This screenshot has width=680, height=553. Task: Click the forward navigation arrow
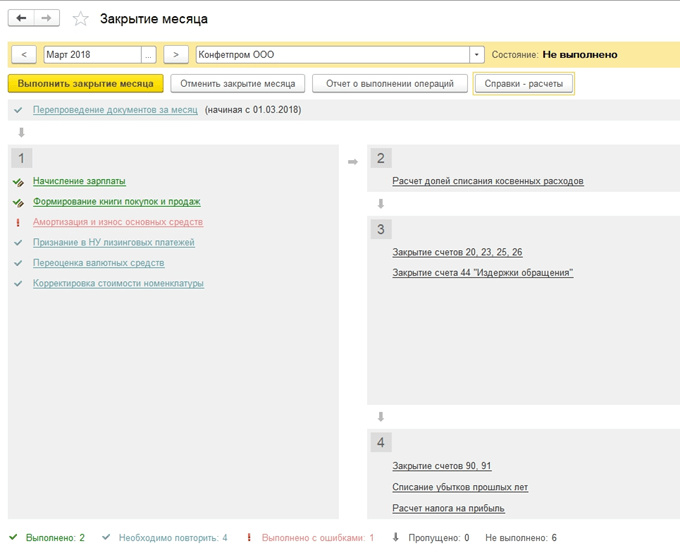click(46, 18)
